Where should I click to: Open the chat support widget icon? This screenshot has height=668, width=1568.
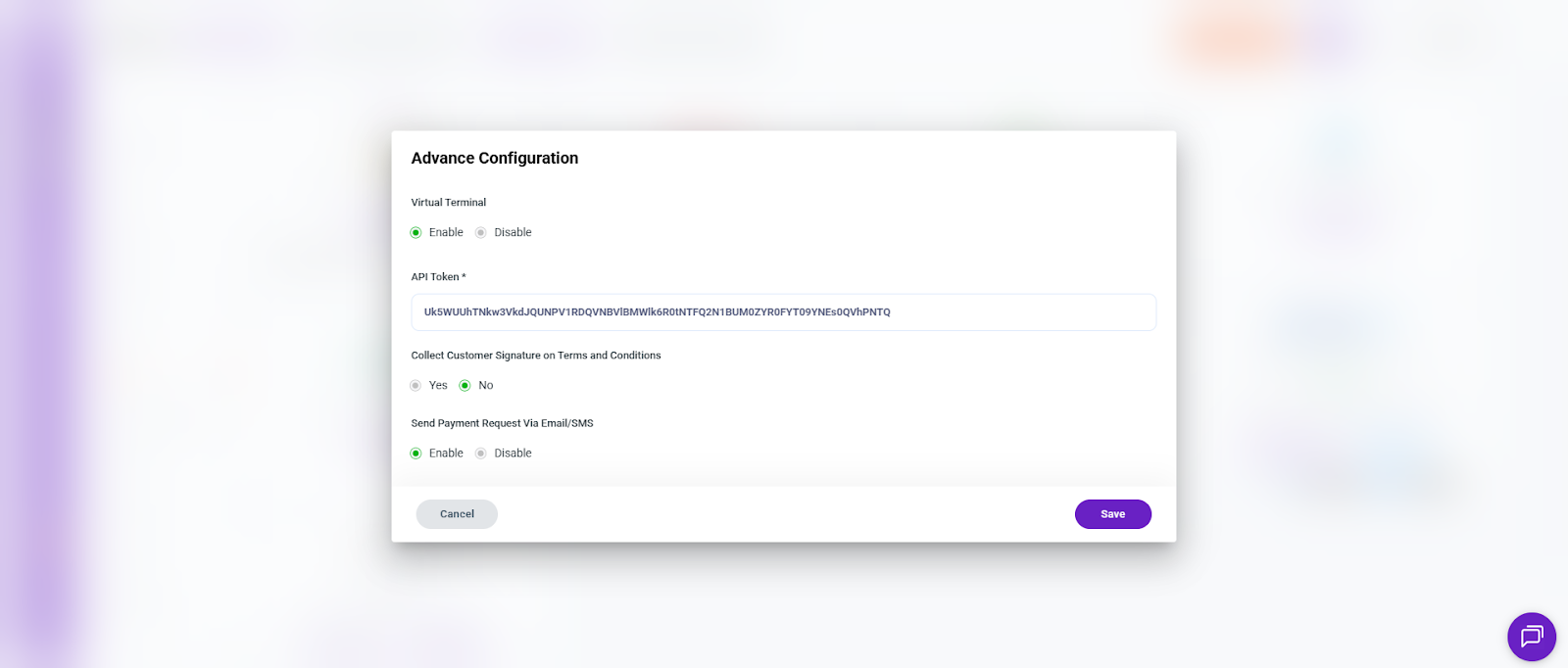(x=1531, y=637)
